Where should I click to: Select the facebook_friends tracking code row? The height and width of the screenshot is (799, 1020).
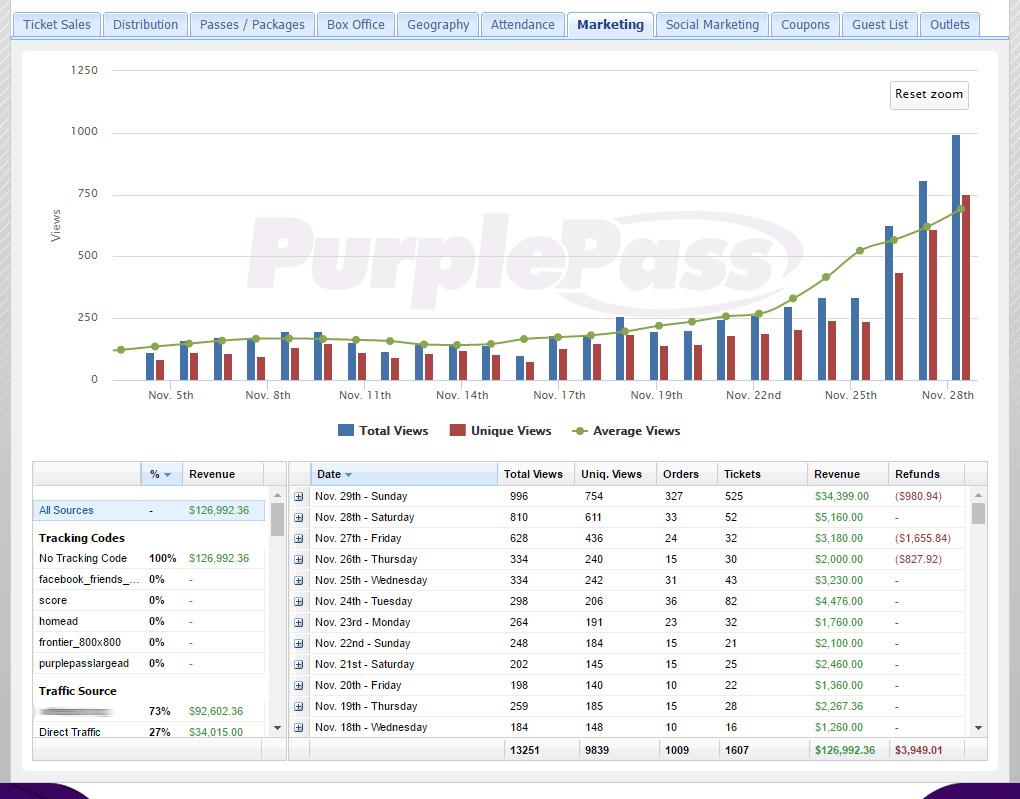tap(149, 579)
